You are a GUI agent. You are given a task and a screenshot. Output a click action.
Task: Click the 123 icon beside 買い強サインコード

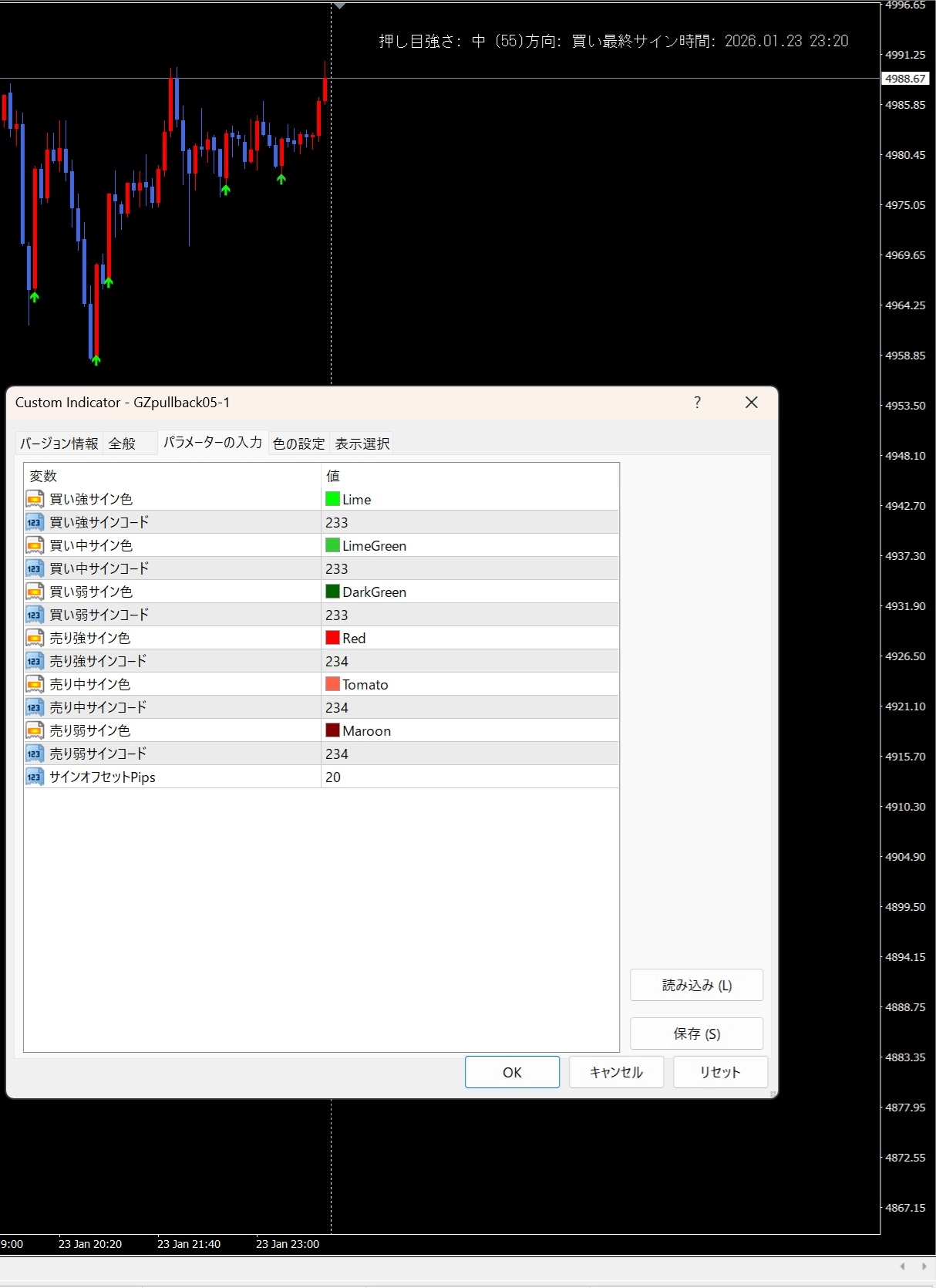35,522
